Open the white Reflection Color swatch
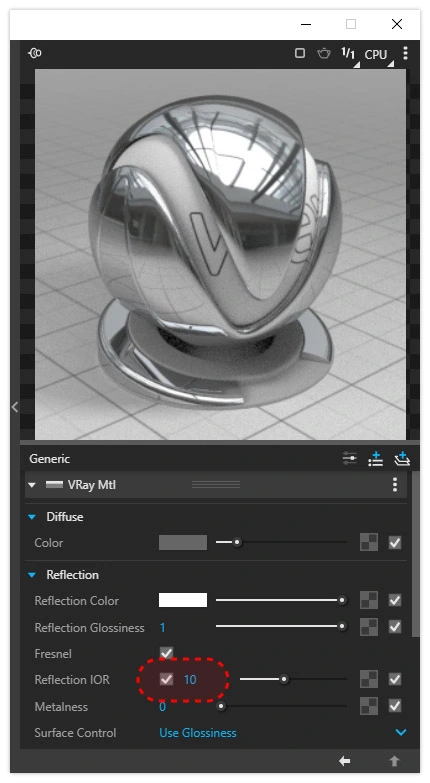Image resolution: width=430 pixels, height=783 pixels. point(183,600)
